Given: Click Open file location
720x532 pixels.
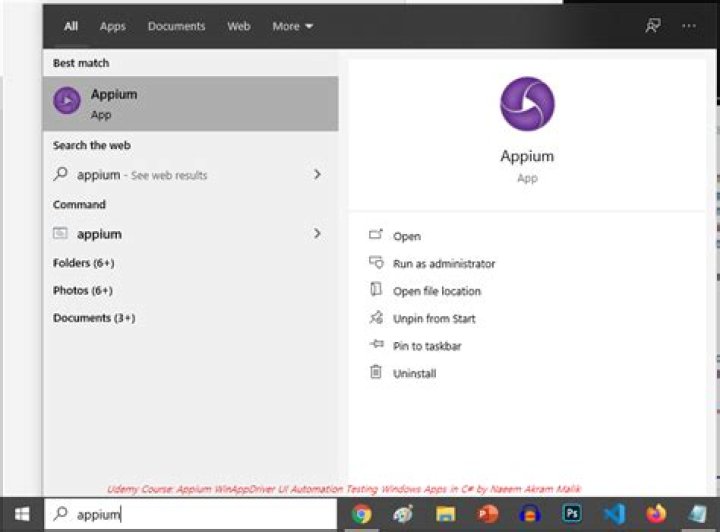Looking at the screenshot, I should 437,291.
